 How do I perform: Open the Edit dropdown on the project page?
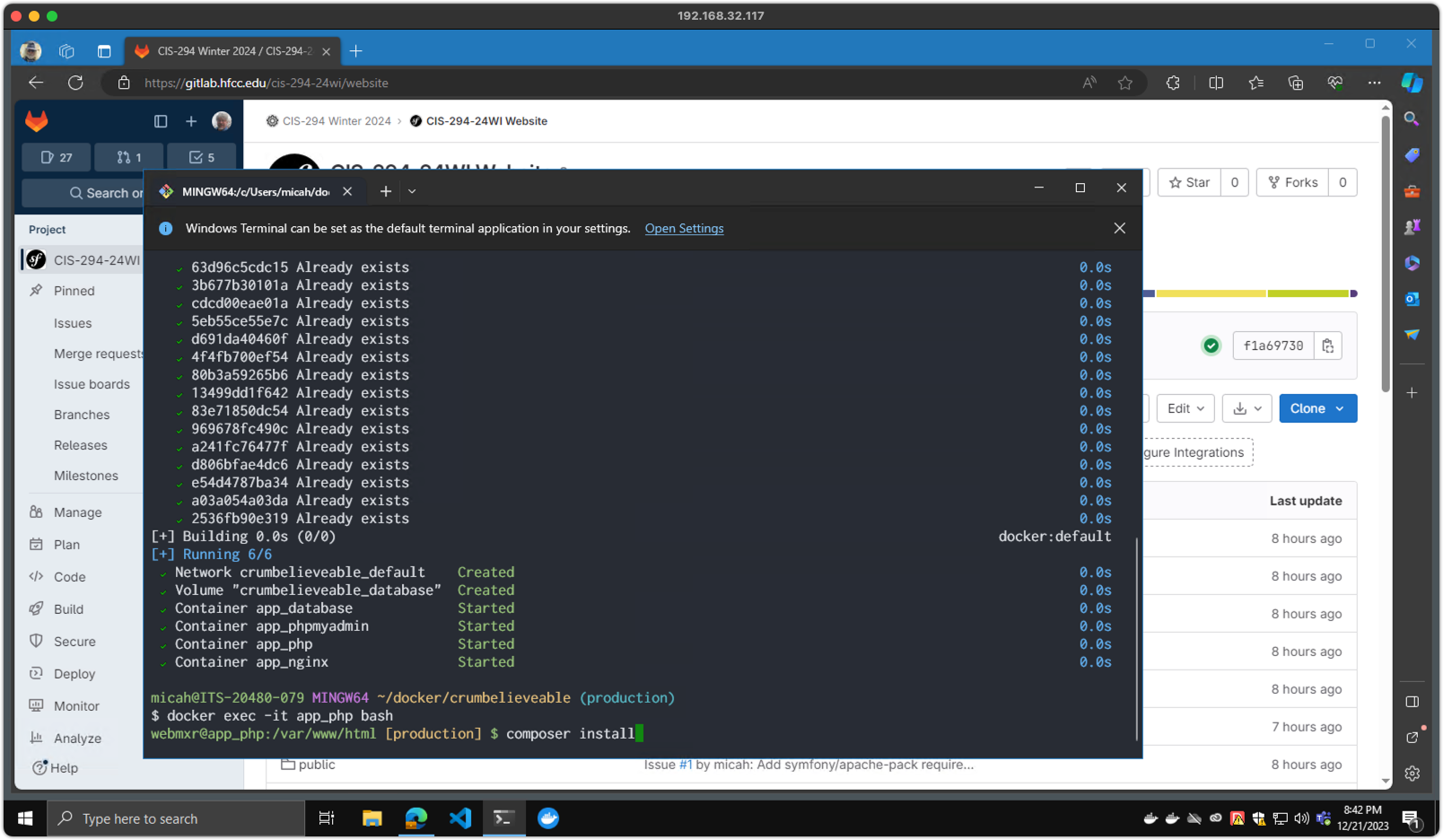[x=1185, y=408]
